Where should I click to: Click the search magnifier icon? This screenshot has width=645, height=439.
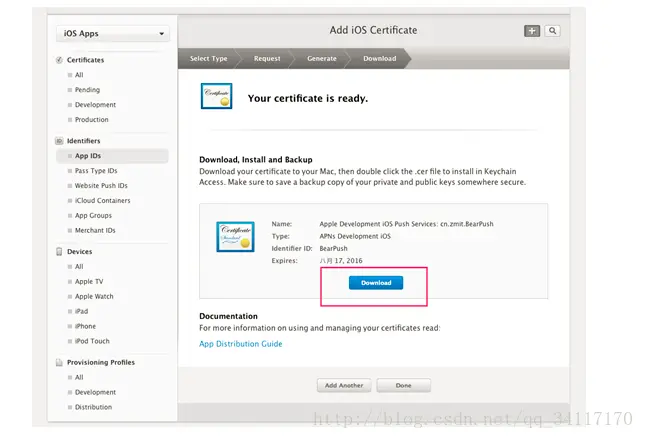tap(552, 31)
